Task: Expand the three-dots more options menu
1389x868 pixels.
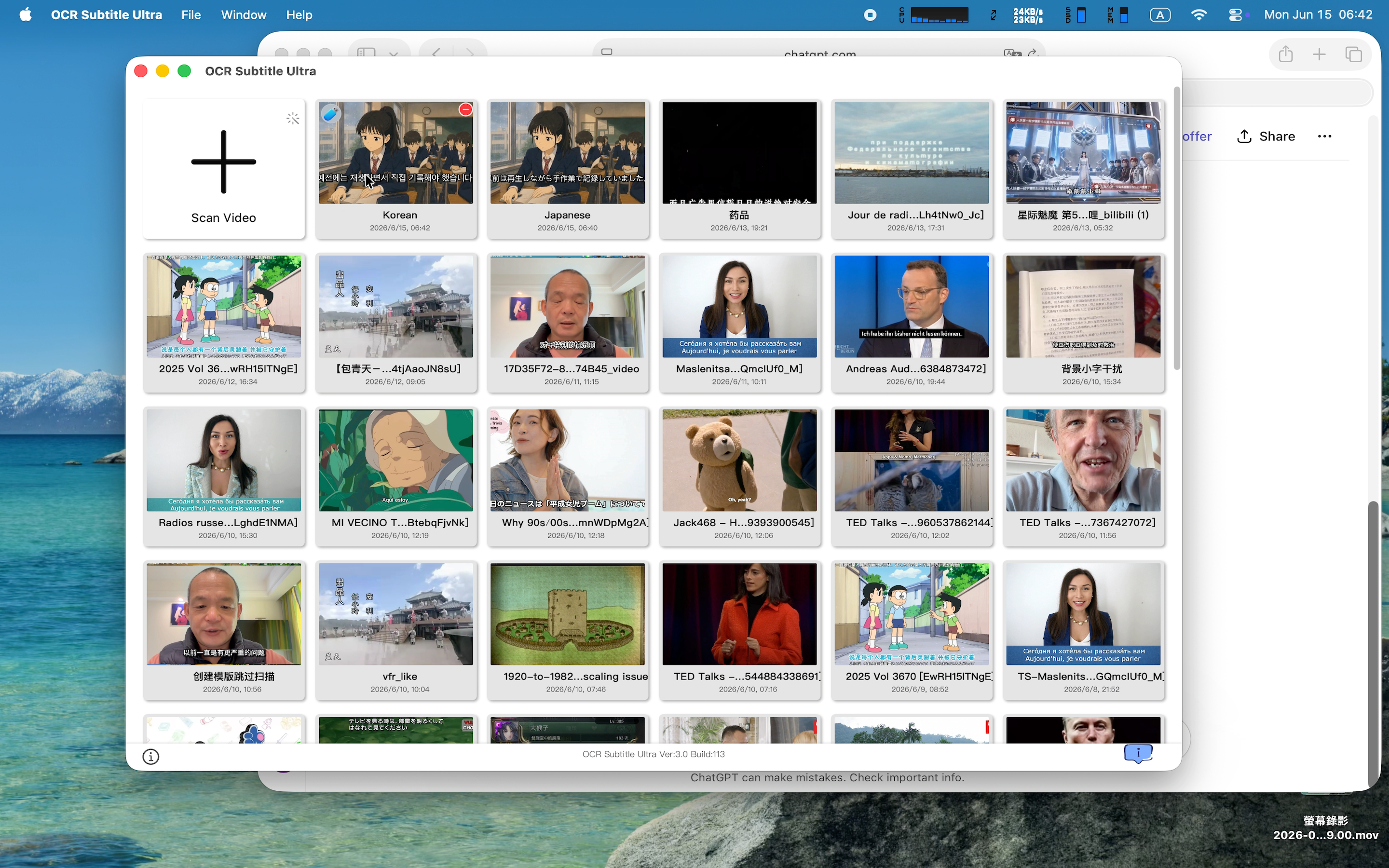Action: point(1324,136)
